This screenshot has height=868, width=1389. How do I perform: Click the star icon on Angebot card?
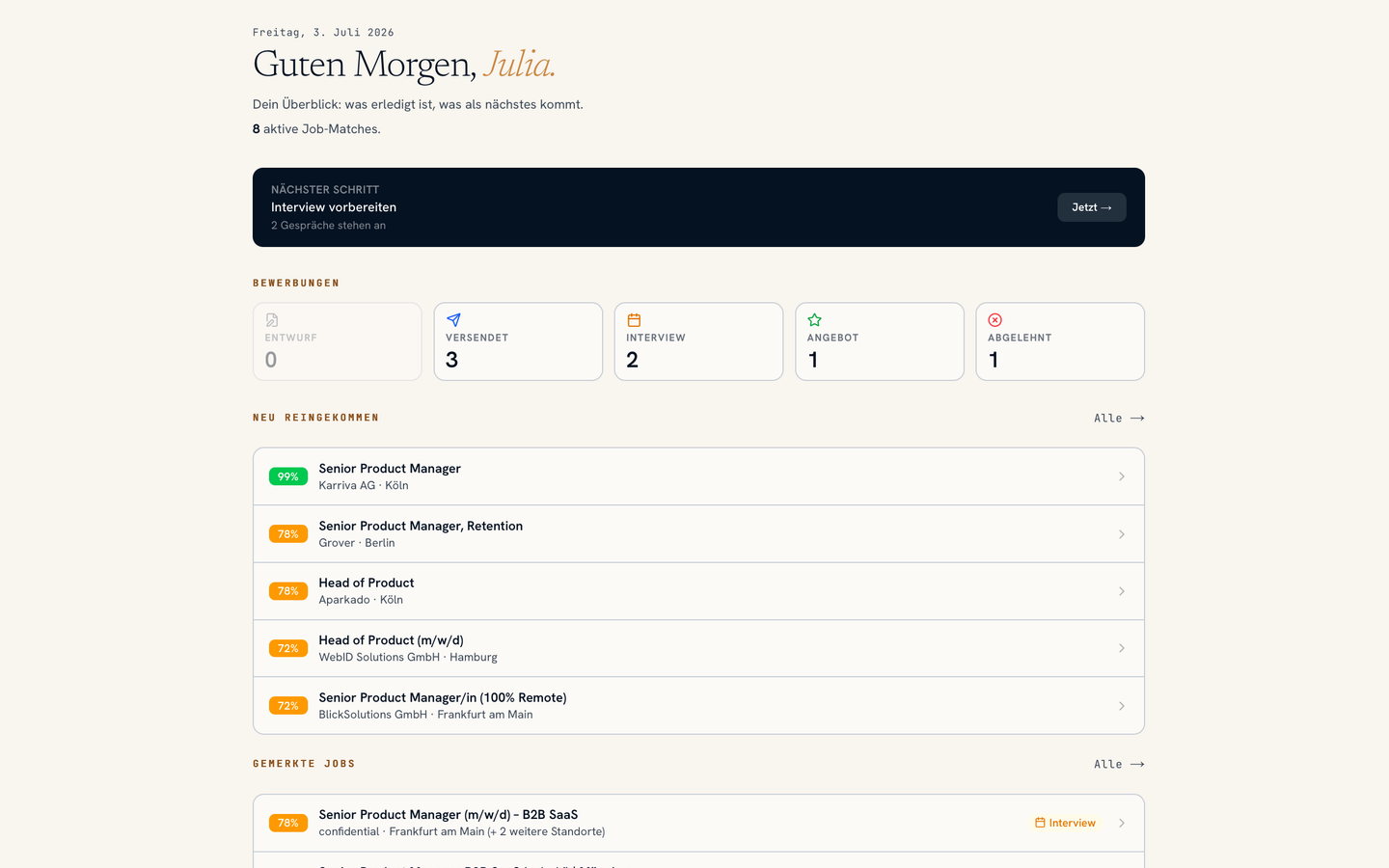pyautogui.click(x=814, y=320)
